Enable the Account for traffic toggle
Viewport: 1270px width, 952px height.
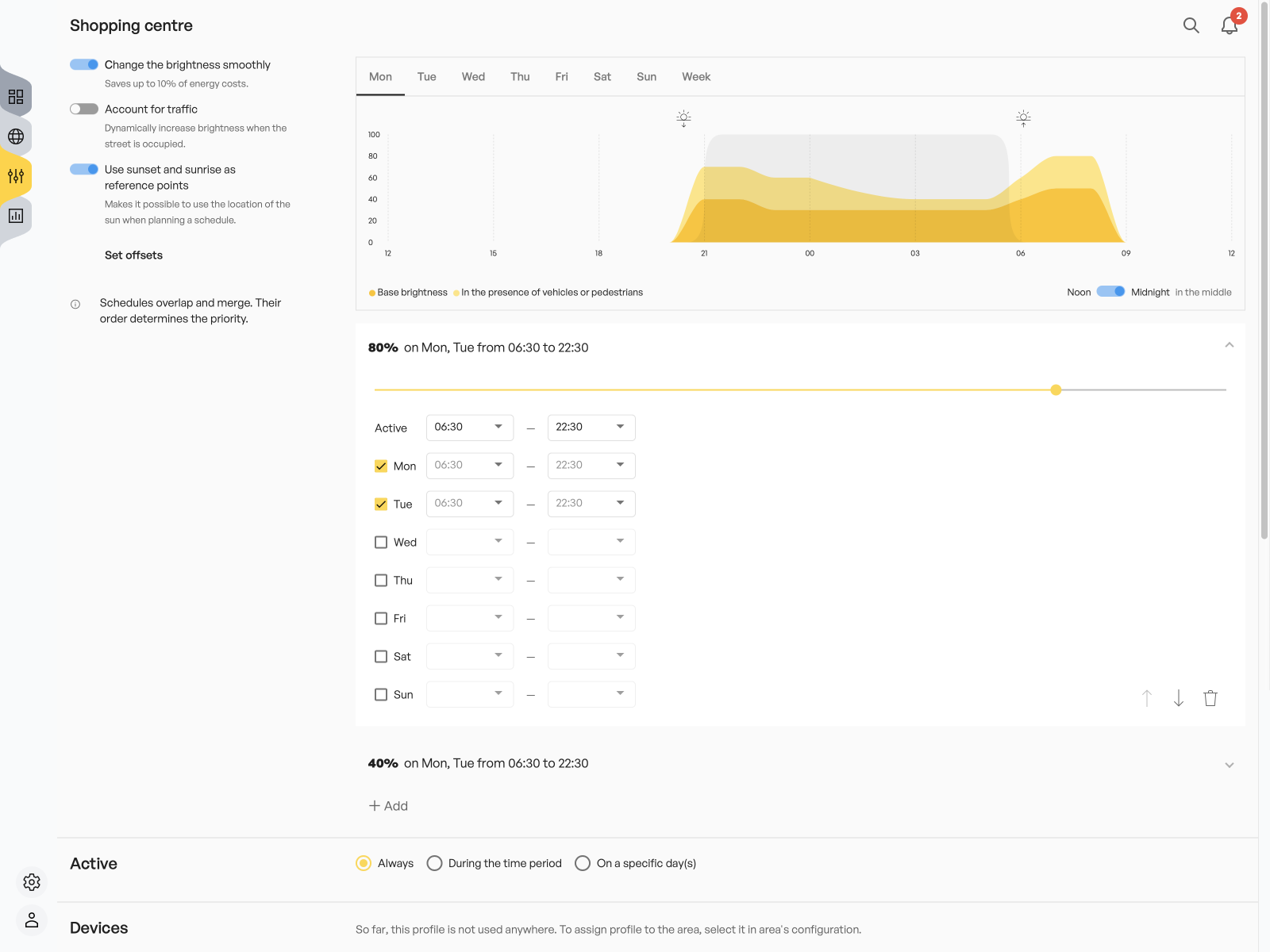[83, 109]
